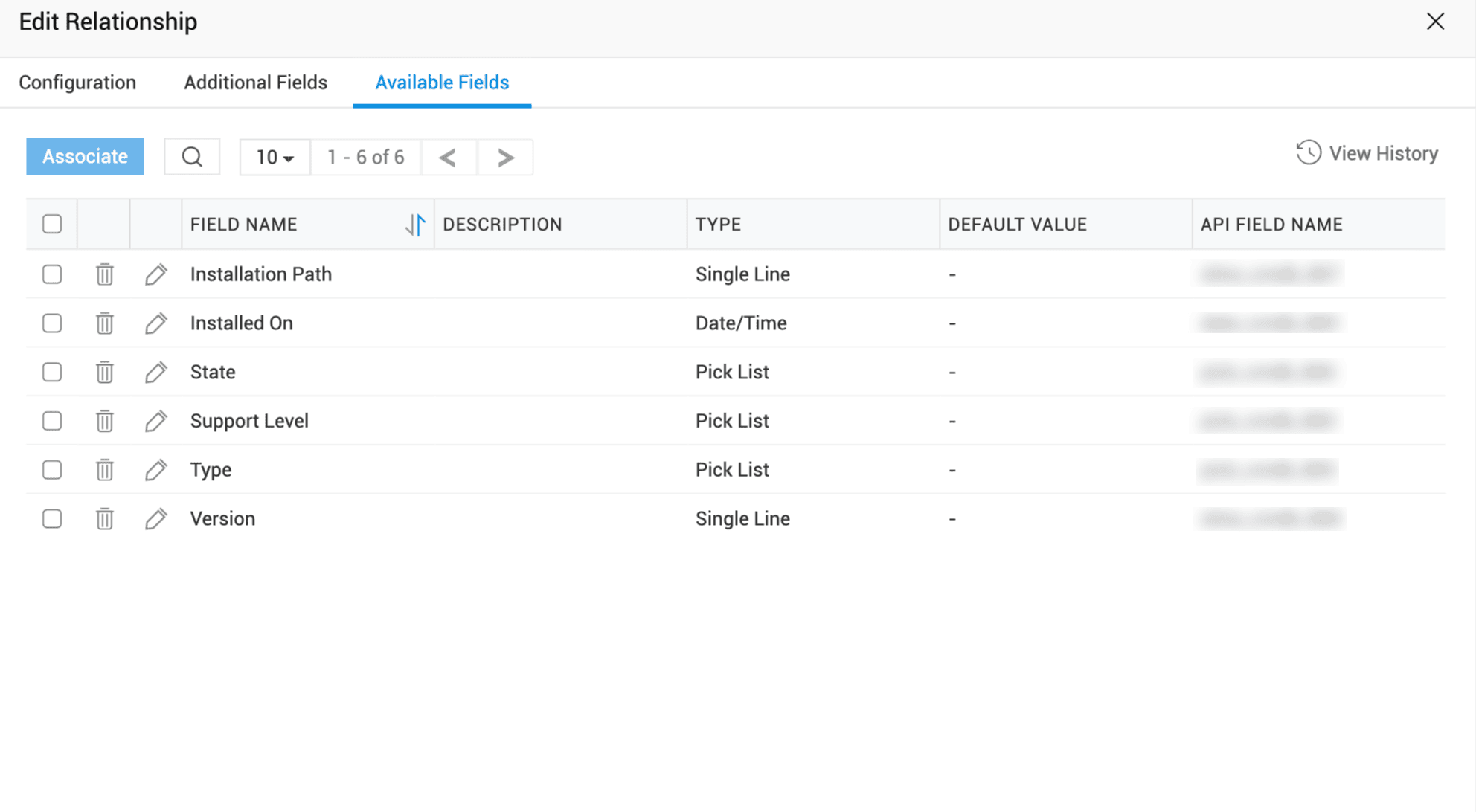
Task: Click the Associate button
Action: [85, 157]
